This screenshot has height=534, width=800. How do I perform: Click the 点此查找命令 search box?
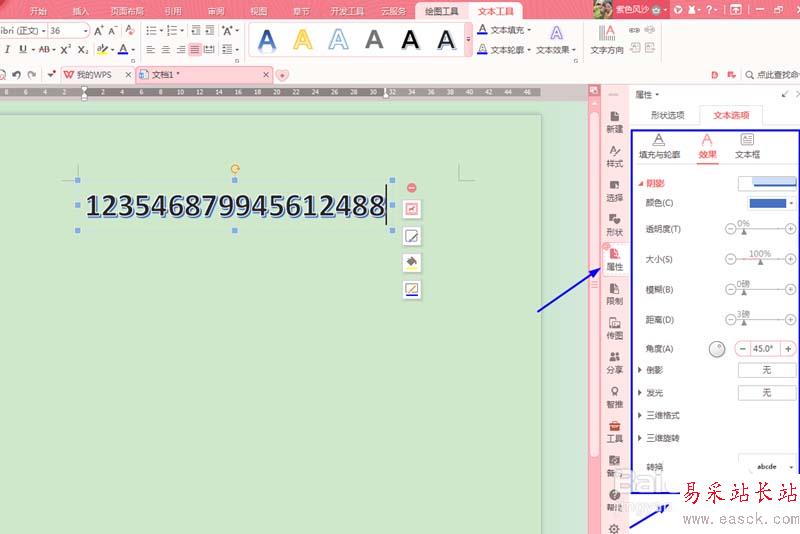click(x=772, y=75)
